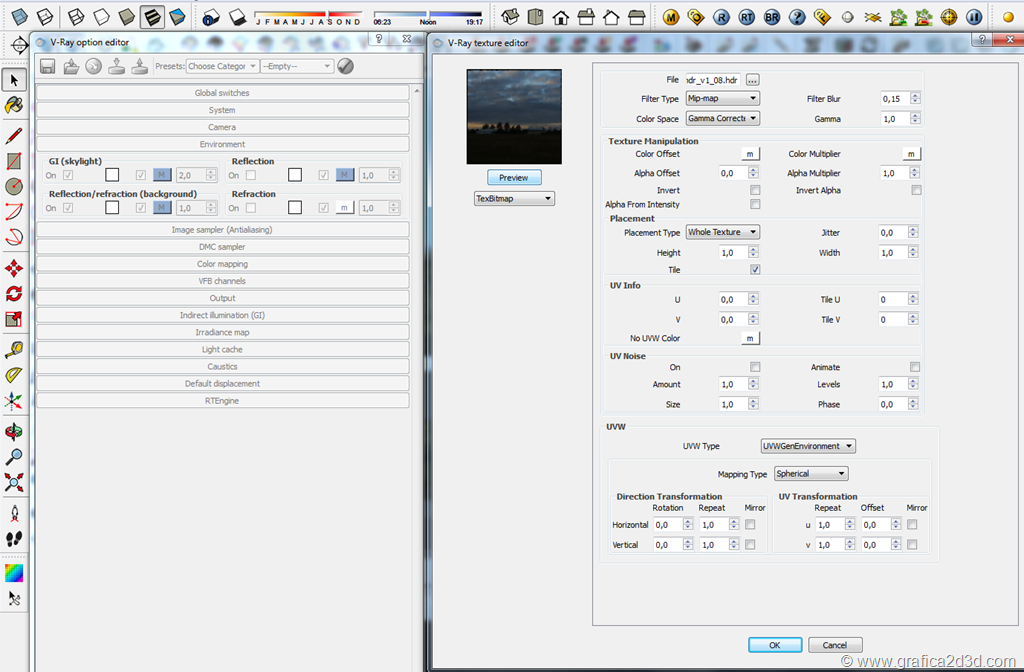Open the V-Ray material editor (M) icon
Viewport: 1024px width, 672px height.
point(671,17)
